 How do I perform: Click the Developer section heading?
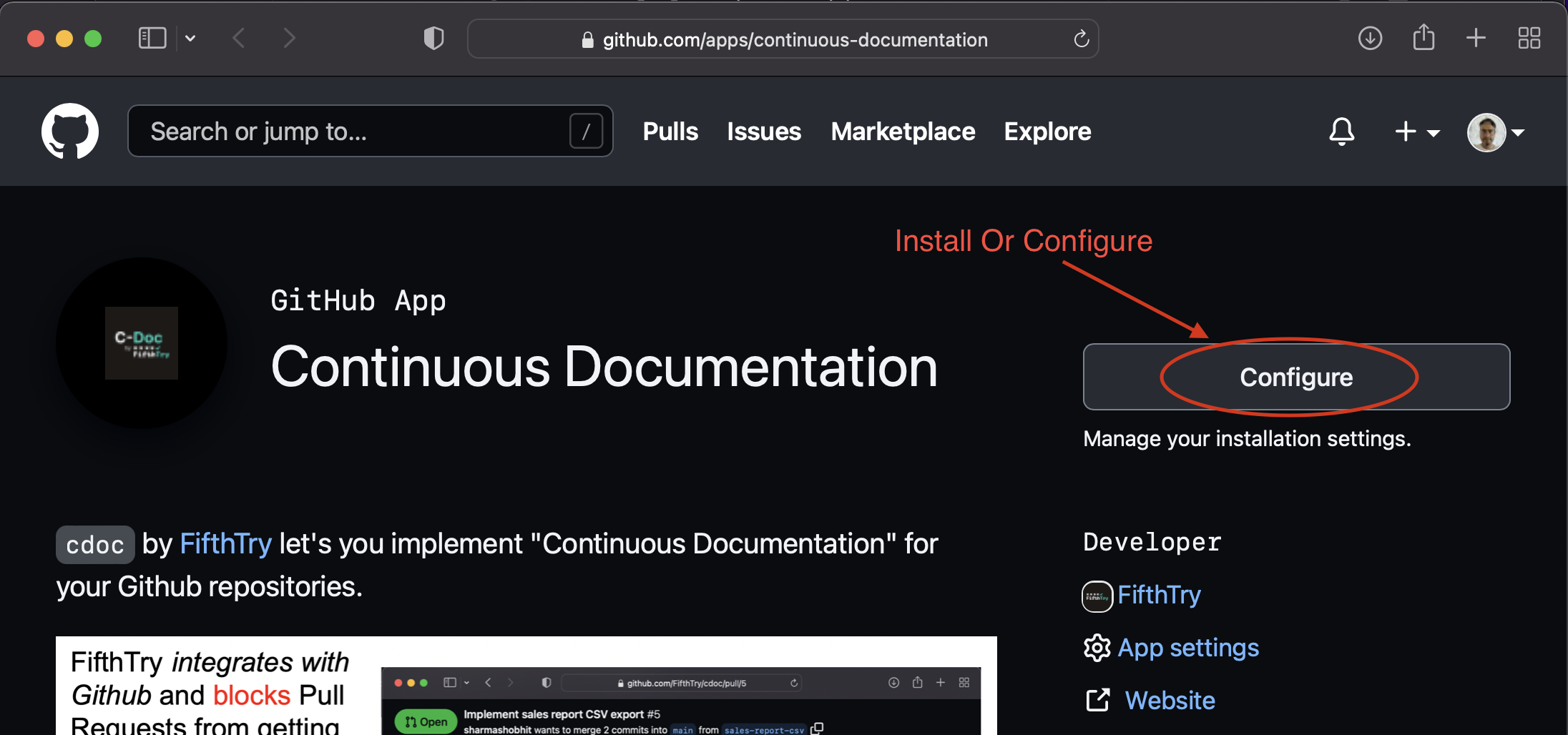click(1152, 542)
